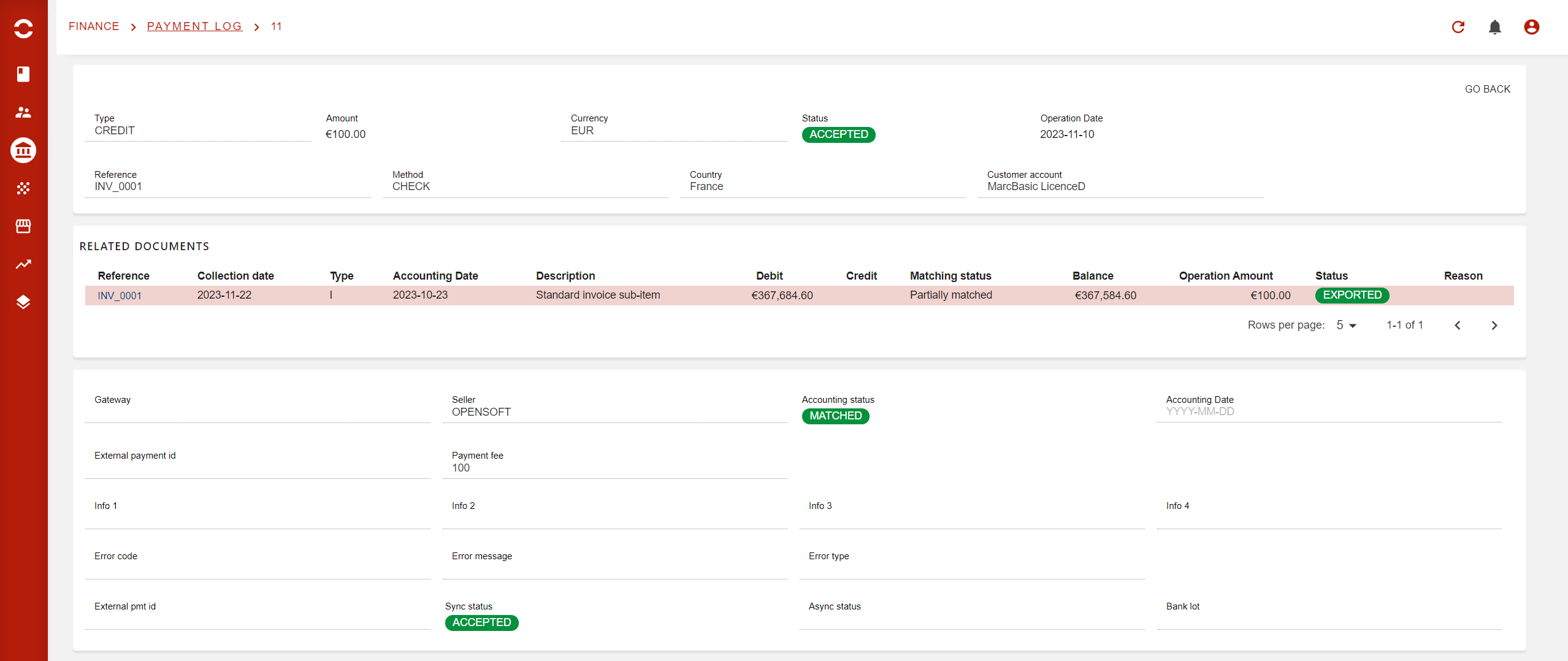
Task: Click the PAYMENT LOG breadcrumb link
Action: [x=194, y=26]
